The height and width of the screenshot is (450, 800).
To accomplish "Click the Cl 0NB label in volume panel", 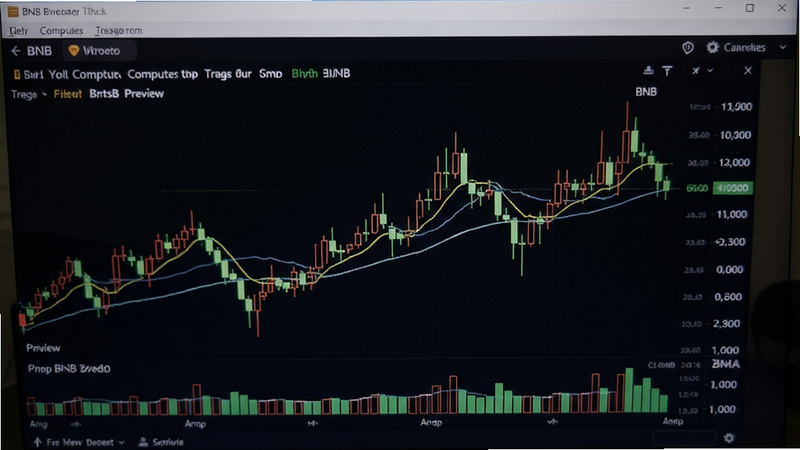I will (662, 365).
